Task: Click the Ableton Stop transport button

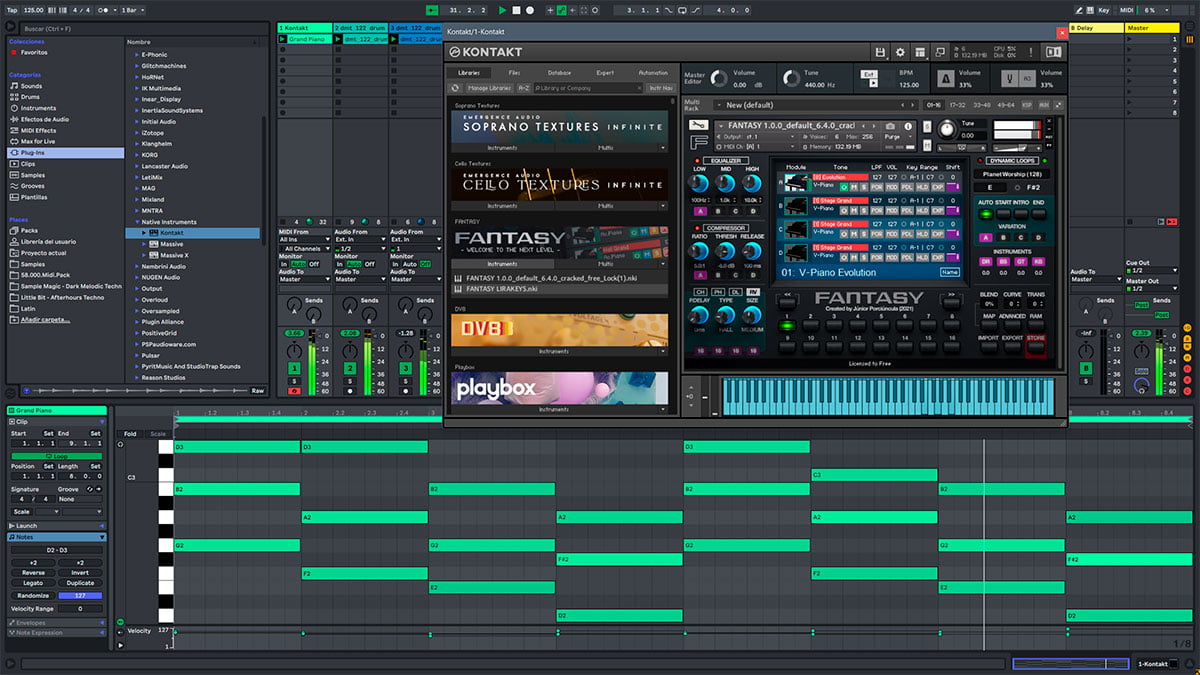Action: [x=517, y=9]
